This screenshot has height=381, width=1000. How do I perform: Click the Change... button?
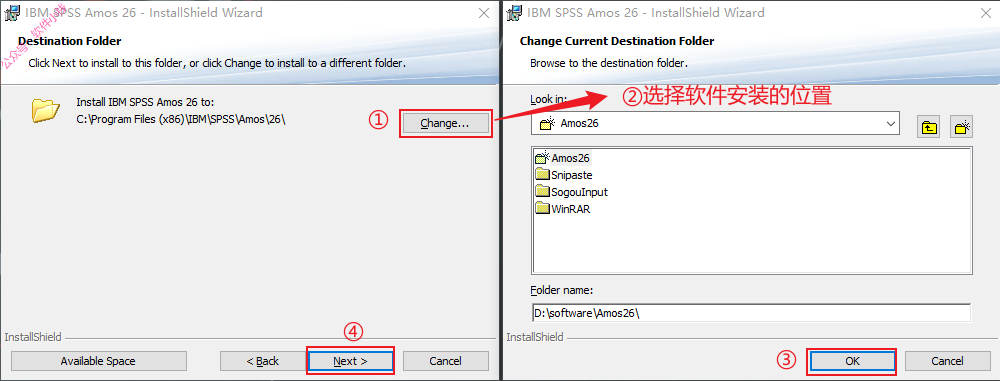[x=445, y=124]
